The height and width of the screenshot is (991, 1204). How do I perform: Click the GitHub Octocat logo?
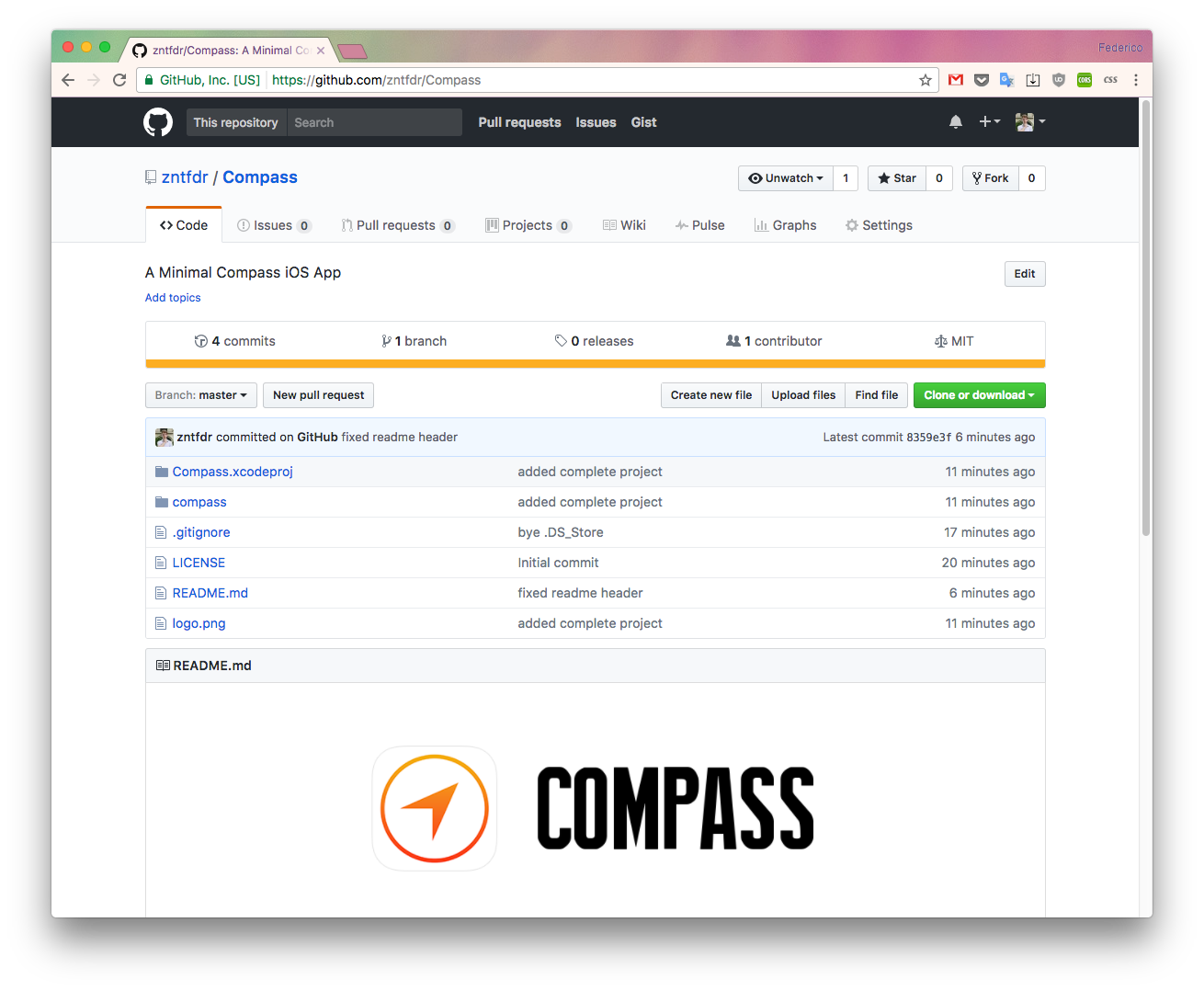point(158,122)
